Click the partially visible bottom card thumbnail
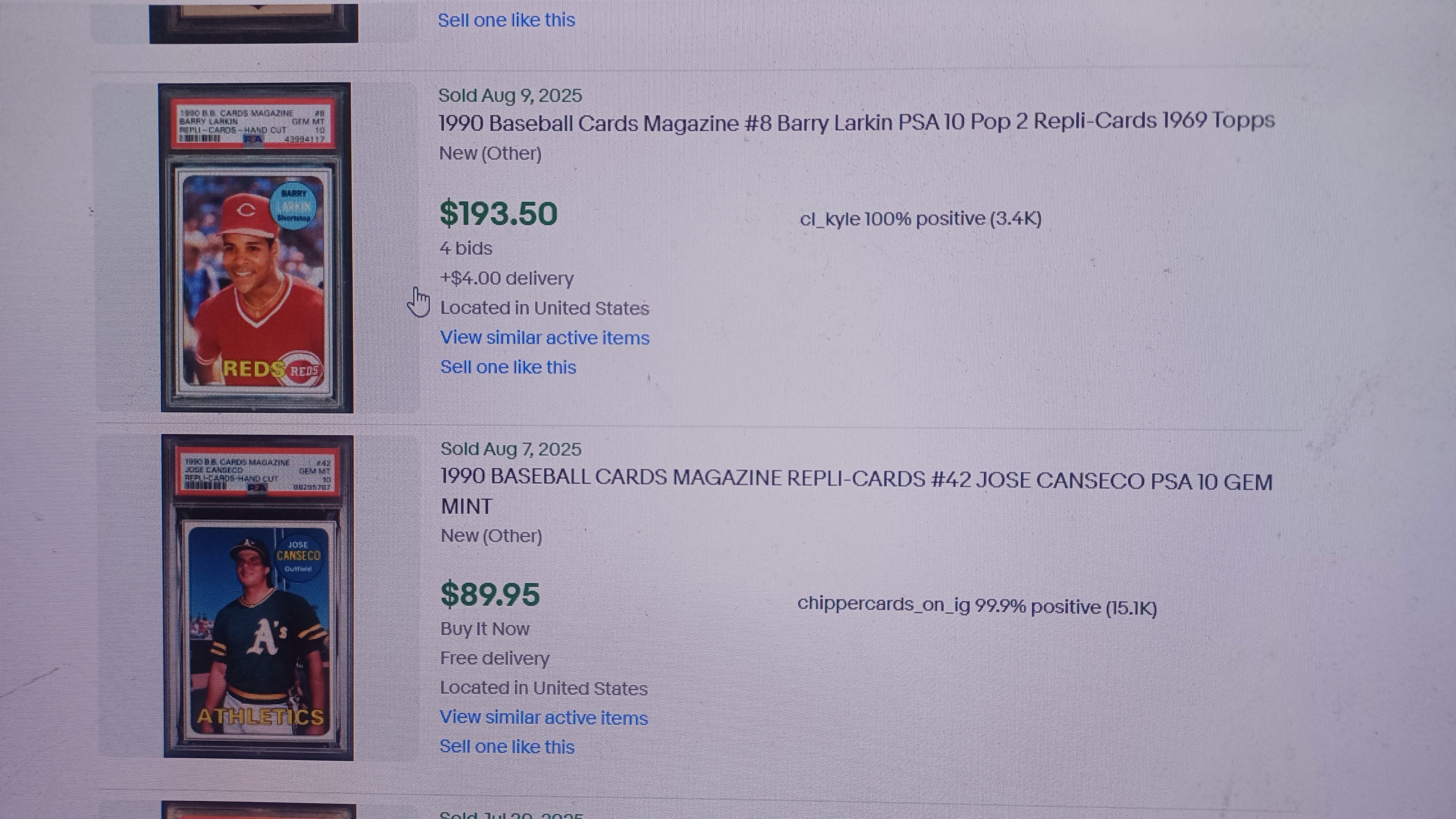This screenshot has height=819, width=1456. click(259, 810)
